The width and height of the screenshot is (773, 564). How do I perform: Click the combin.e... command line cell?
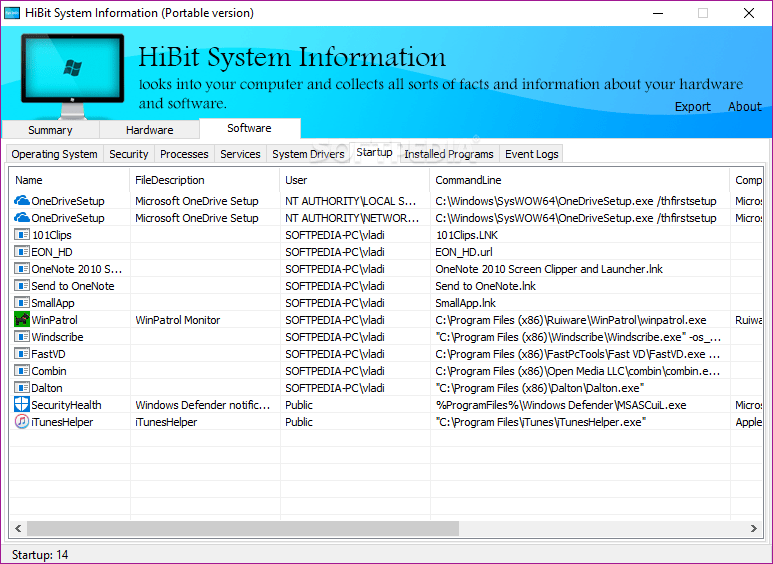click(x=578, y=371)
